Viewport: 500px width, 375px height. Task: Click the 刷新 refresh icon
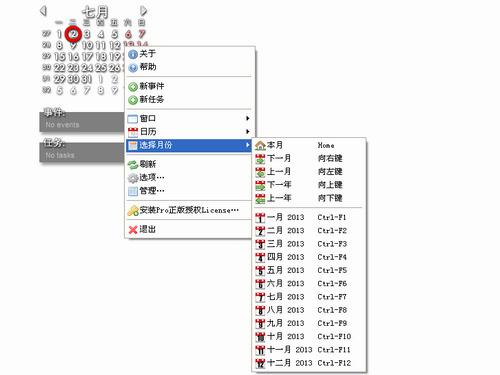click(x=133, y=164)
